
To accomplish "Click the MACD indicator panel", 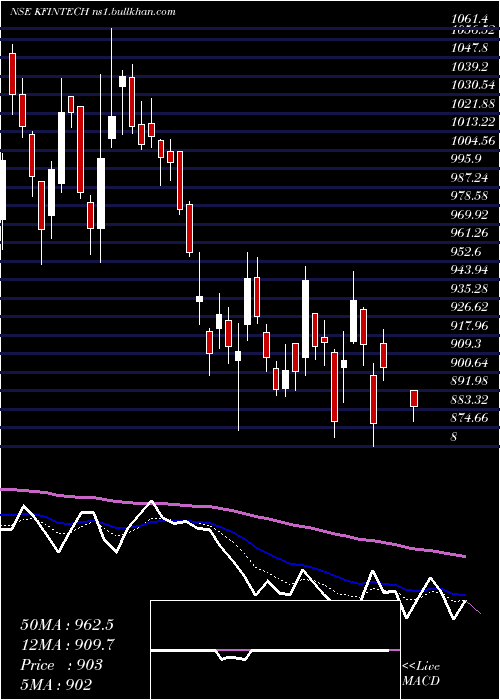I will point(275,650).
